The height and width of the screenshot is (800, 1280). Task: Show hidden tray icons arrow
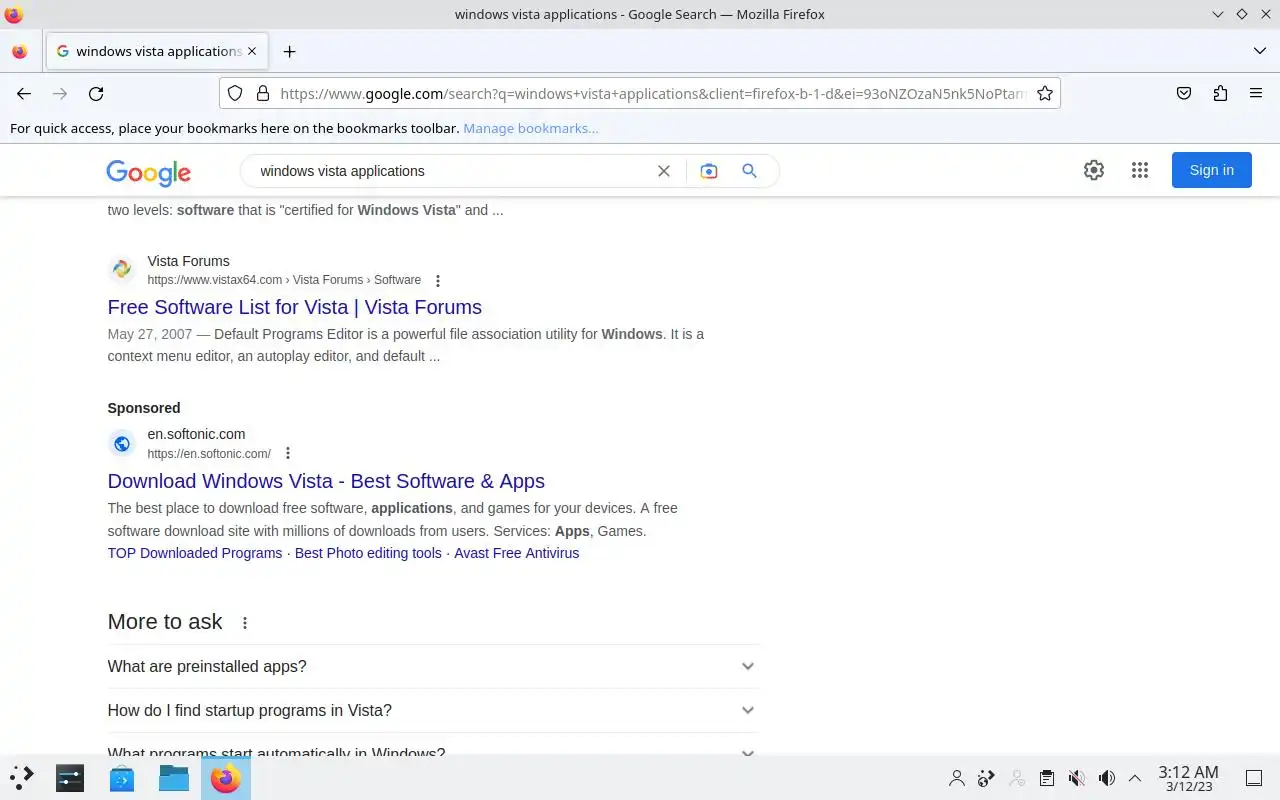[1135, 778]
